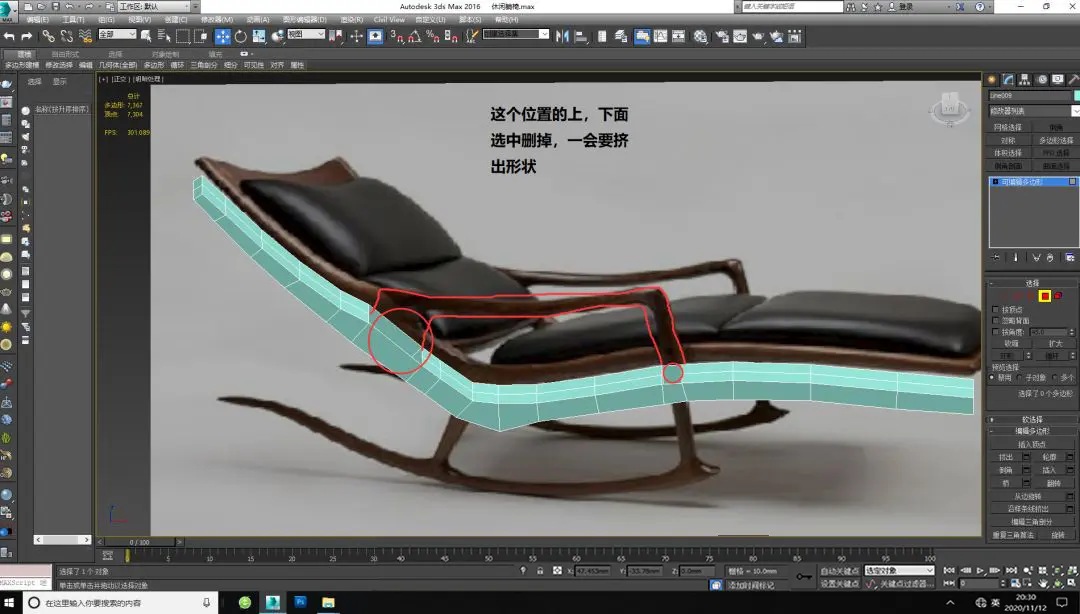Select Element sub-object level icon
The height and width of the screenshot is (614, 1080).
point(1058,296)
